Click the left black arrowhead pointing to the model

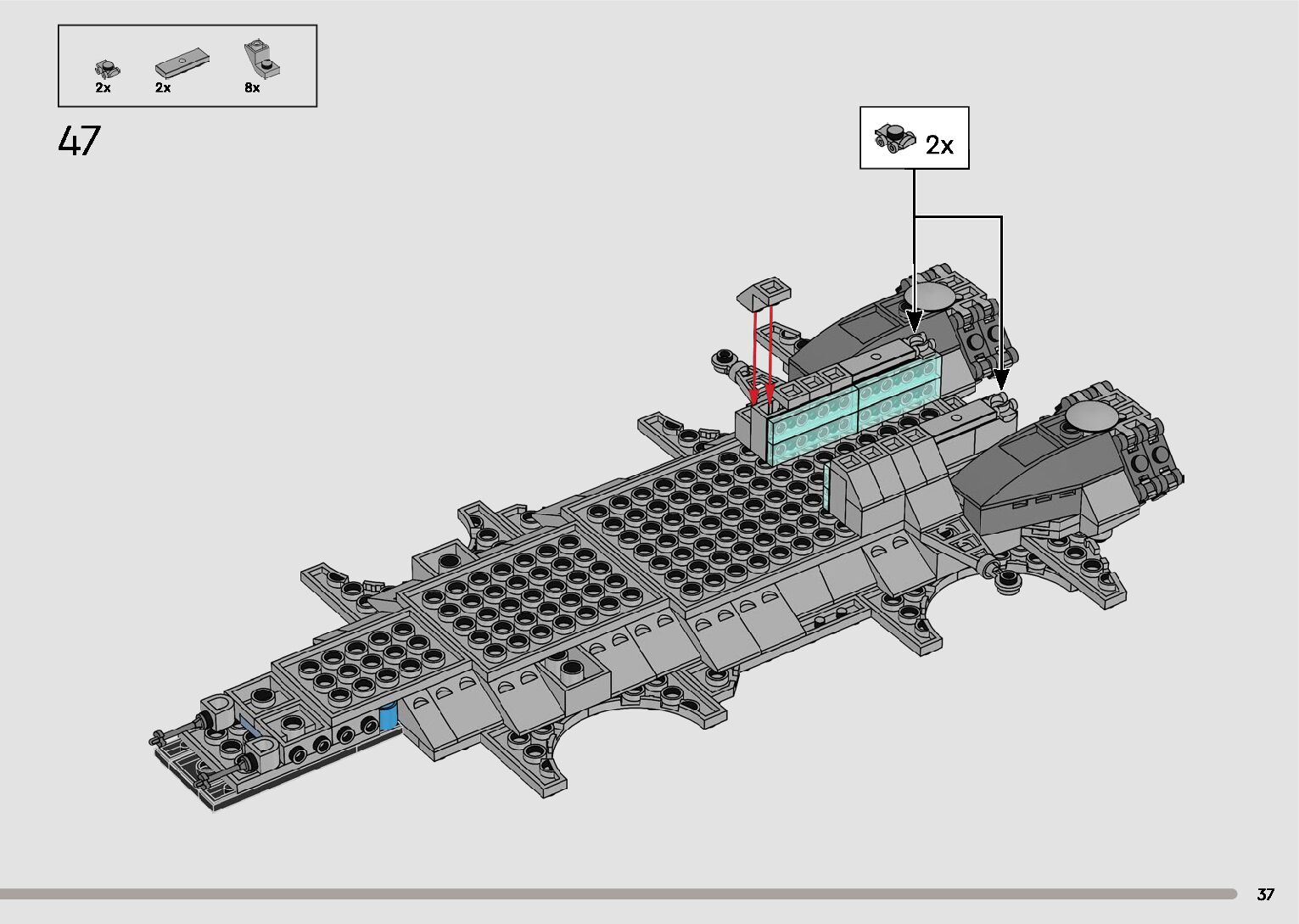915,322
